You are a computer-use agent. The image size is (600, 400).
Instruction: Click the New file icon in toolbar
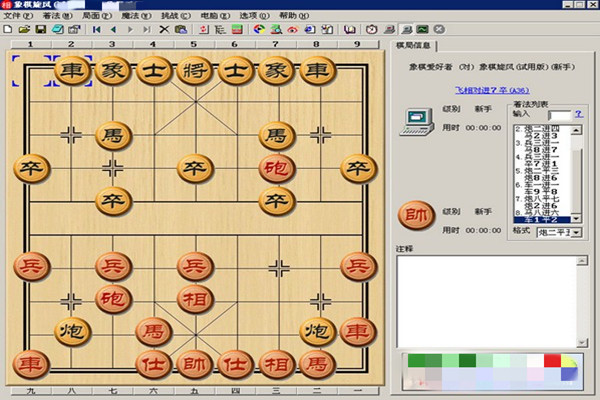(x=8, y=30)
